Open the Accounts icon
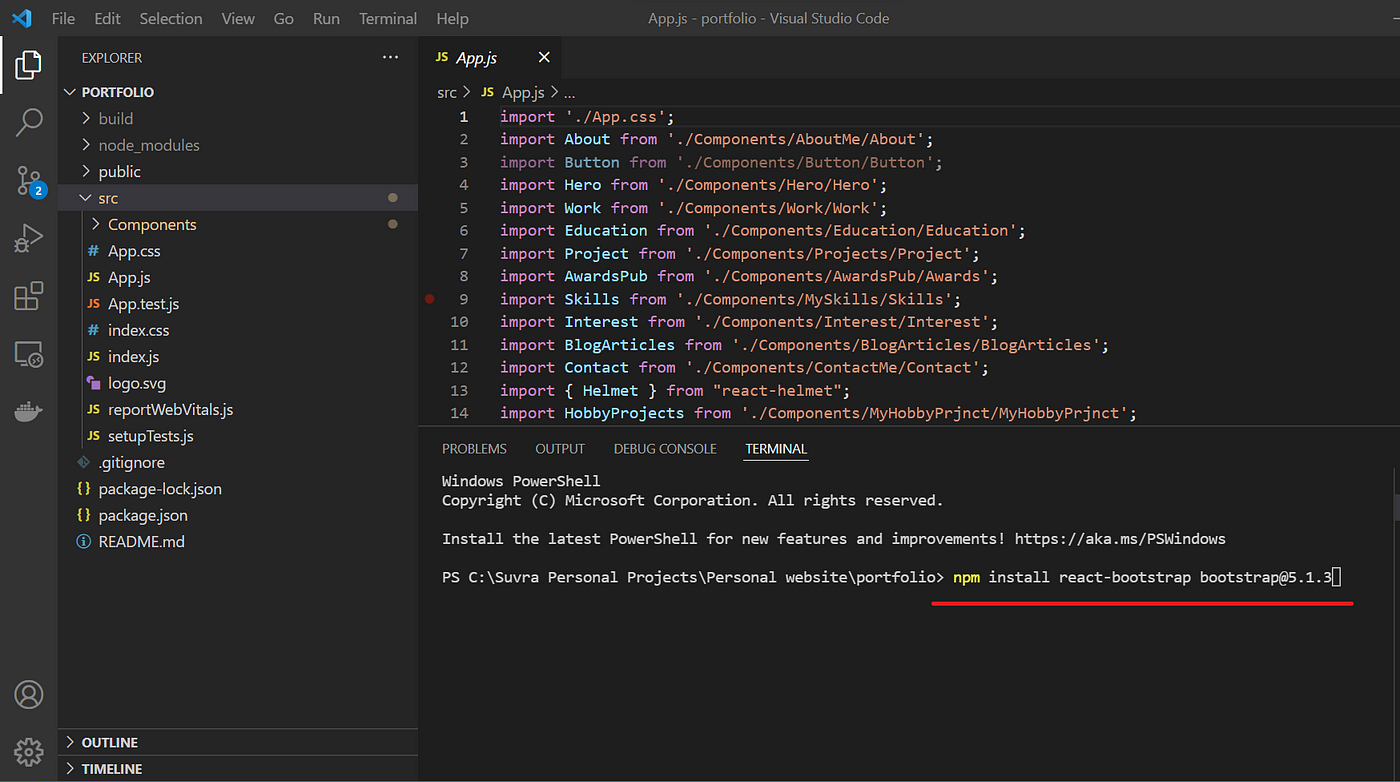 [29, 694]
